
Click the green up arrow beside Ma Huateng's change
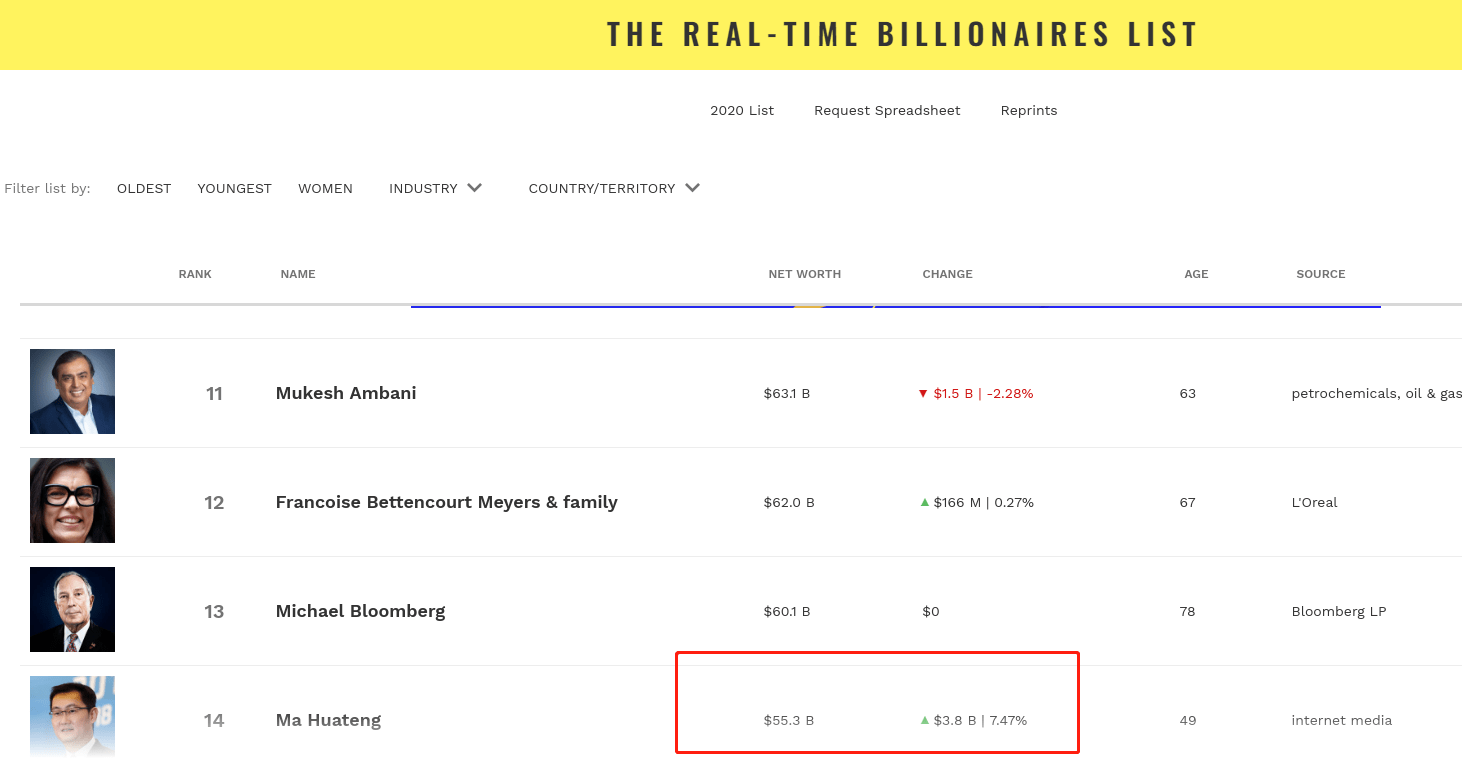[x=925, y=720]
